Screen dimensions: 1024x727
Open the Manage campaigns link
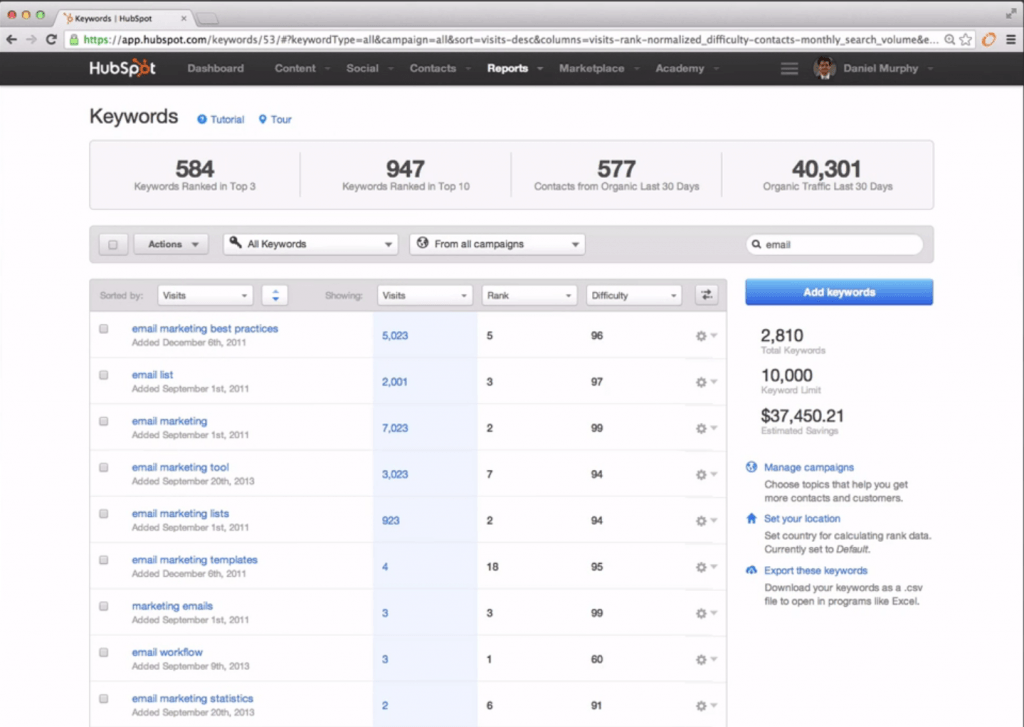[x=809, y=467]
